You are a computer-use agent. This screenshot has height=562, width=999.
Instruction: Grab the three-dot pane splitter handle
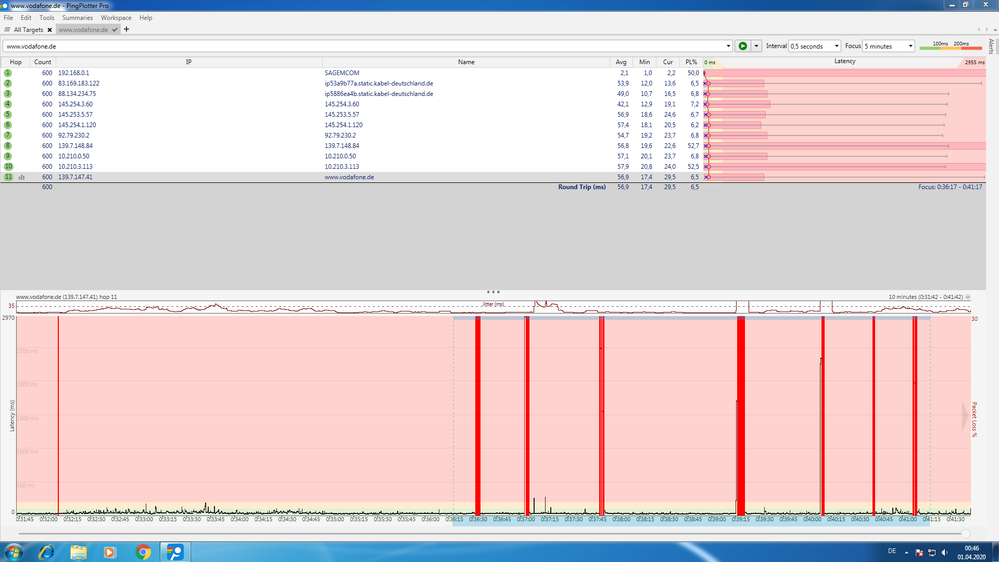(x=493, y=292)
